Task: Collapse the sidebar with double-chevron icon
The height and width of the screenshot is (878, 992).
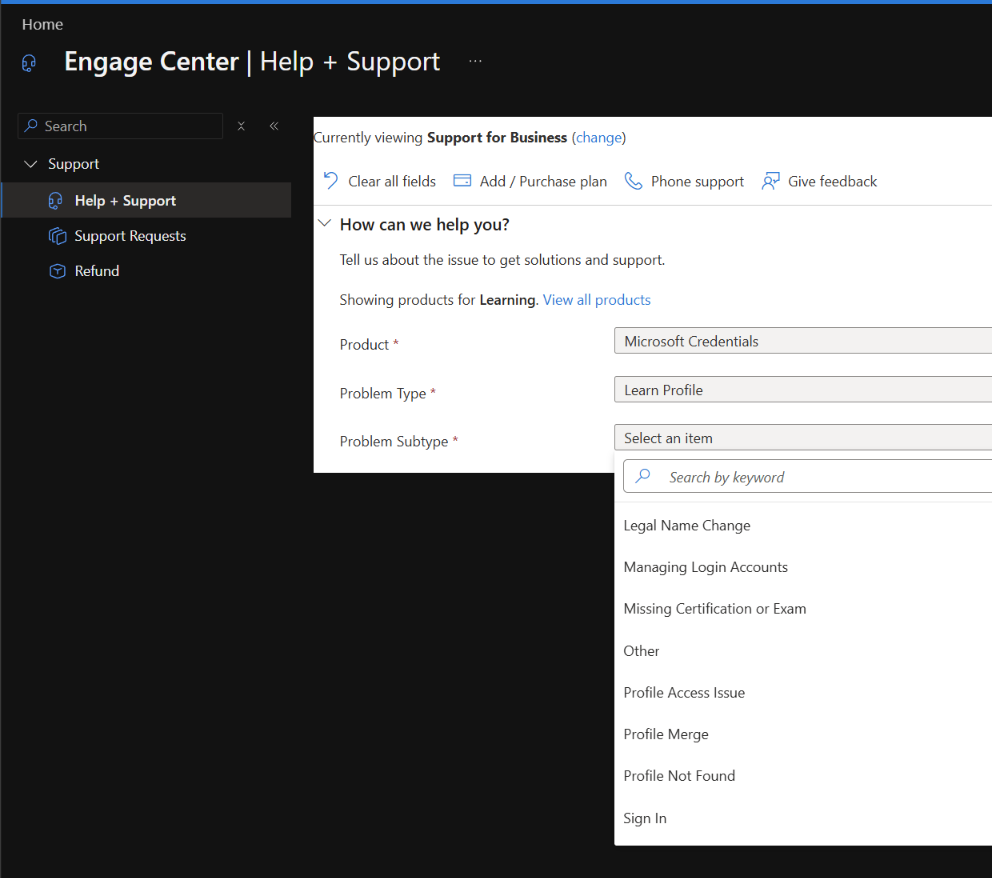Action: (x=274, y=126)
